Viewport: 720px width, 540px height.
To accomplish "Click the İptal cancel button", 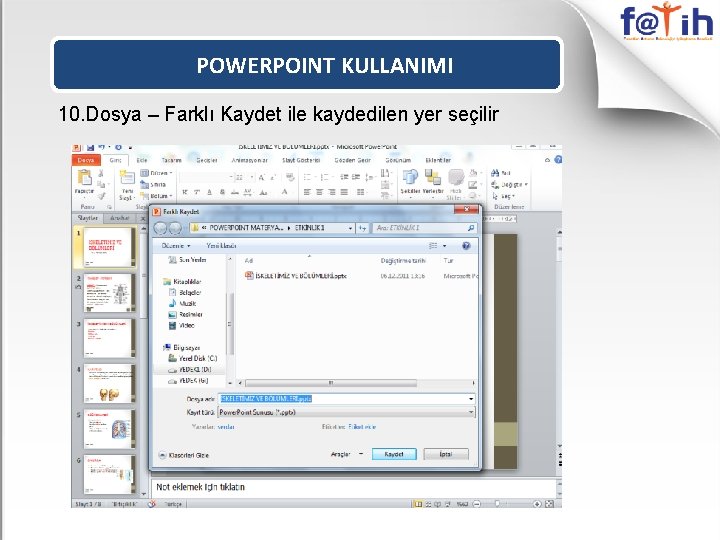I will [x=446, y=454].
